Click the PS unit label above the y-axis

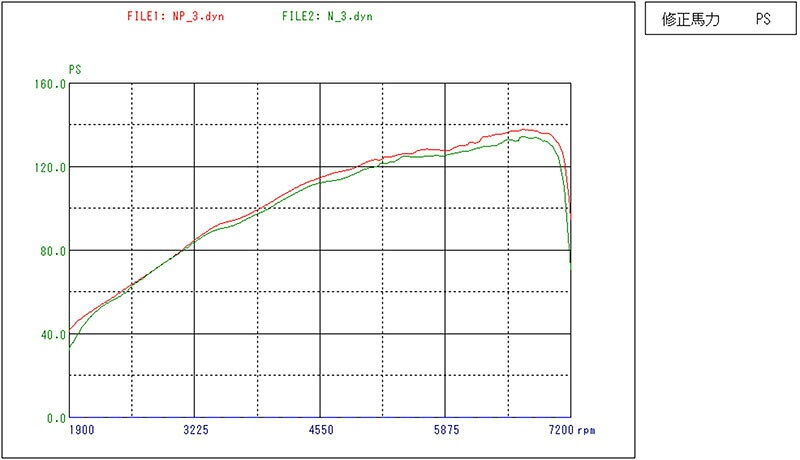tap(74, 69)
